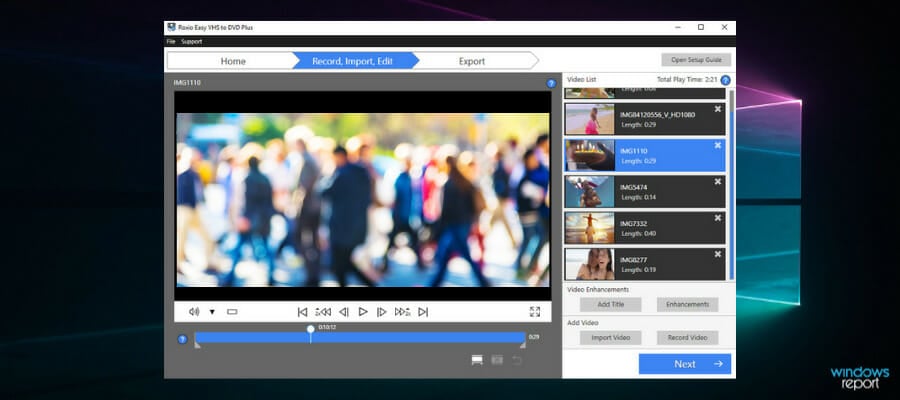900x400 pixels.
Task: Select the IMG8277 thumbnail
Action: click(x=589, y=264)
